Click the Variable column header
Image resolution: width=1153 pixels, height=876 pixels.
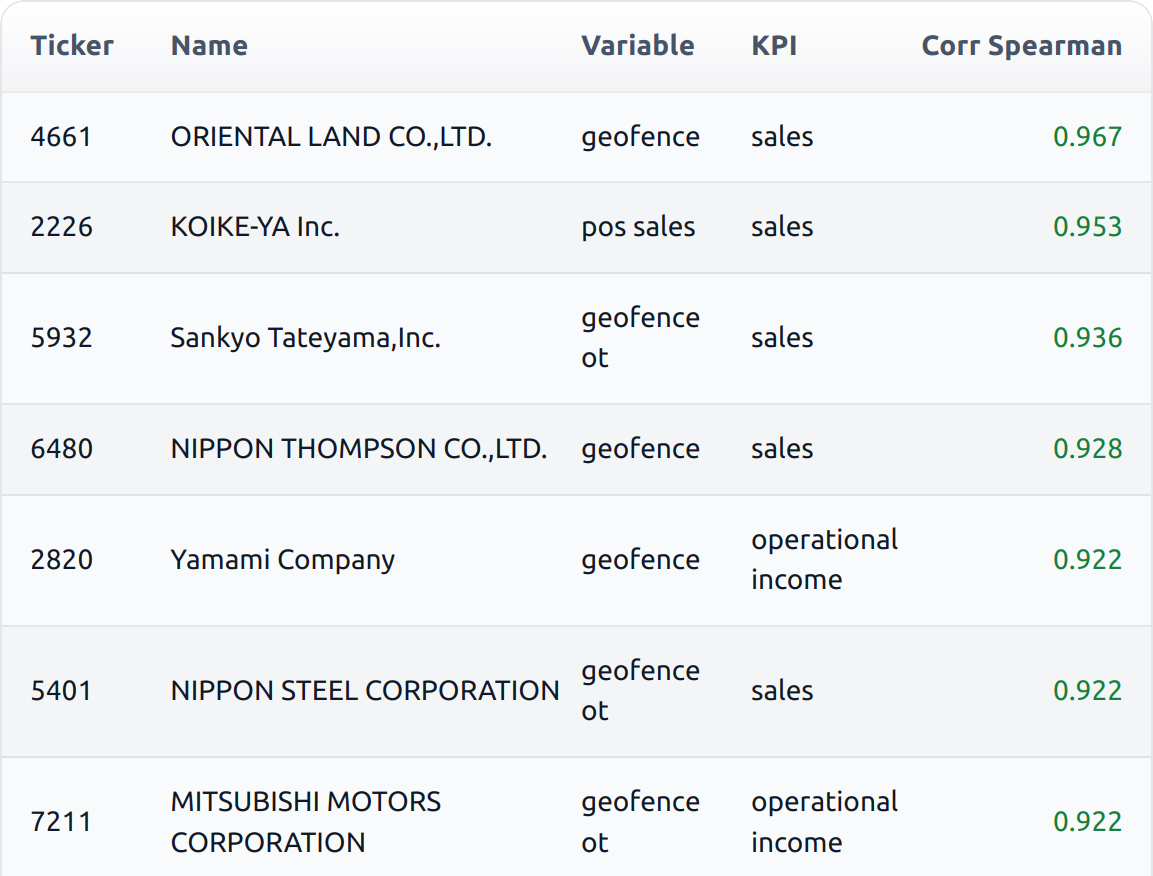pos(638,45)
